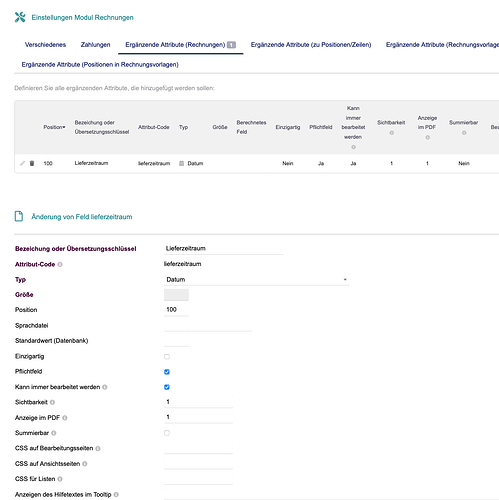Click the help icon under Sichtbarkeit column header
The image size is (499, 500).
(x=392, y=133)
